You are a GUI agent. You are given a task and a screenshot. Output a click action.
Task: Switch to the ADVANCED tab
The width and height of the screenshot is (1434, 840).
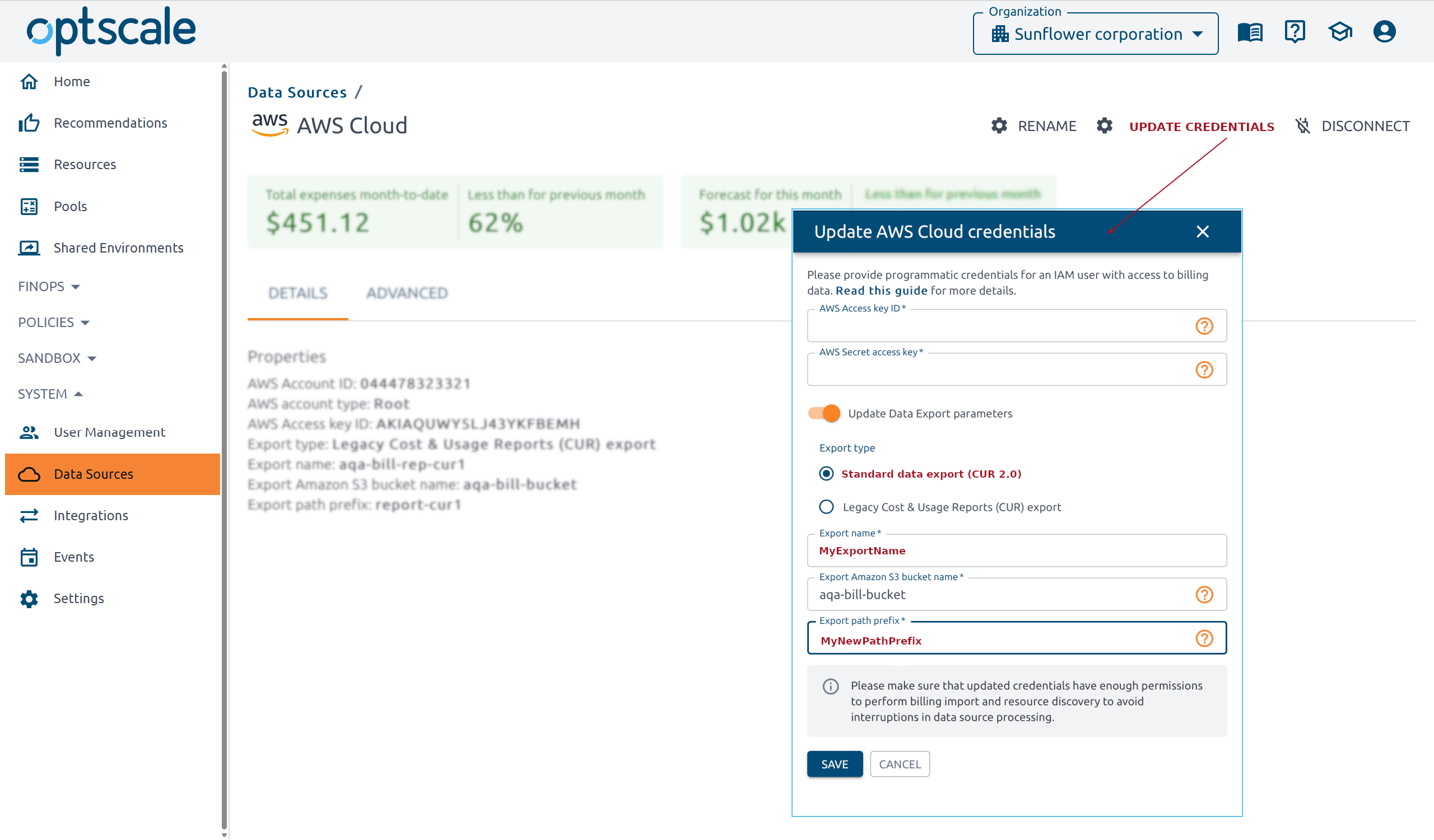tap(407, 293)
